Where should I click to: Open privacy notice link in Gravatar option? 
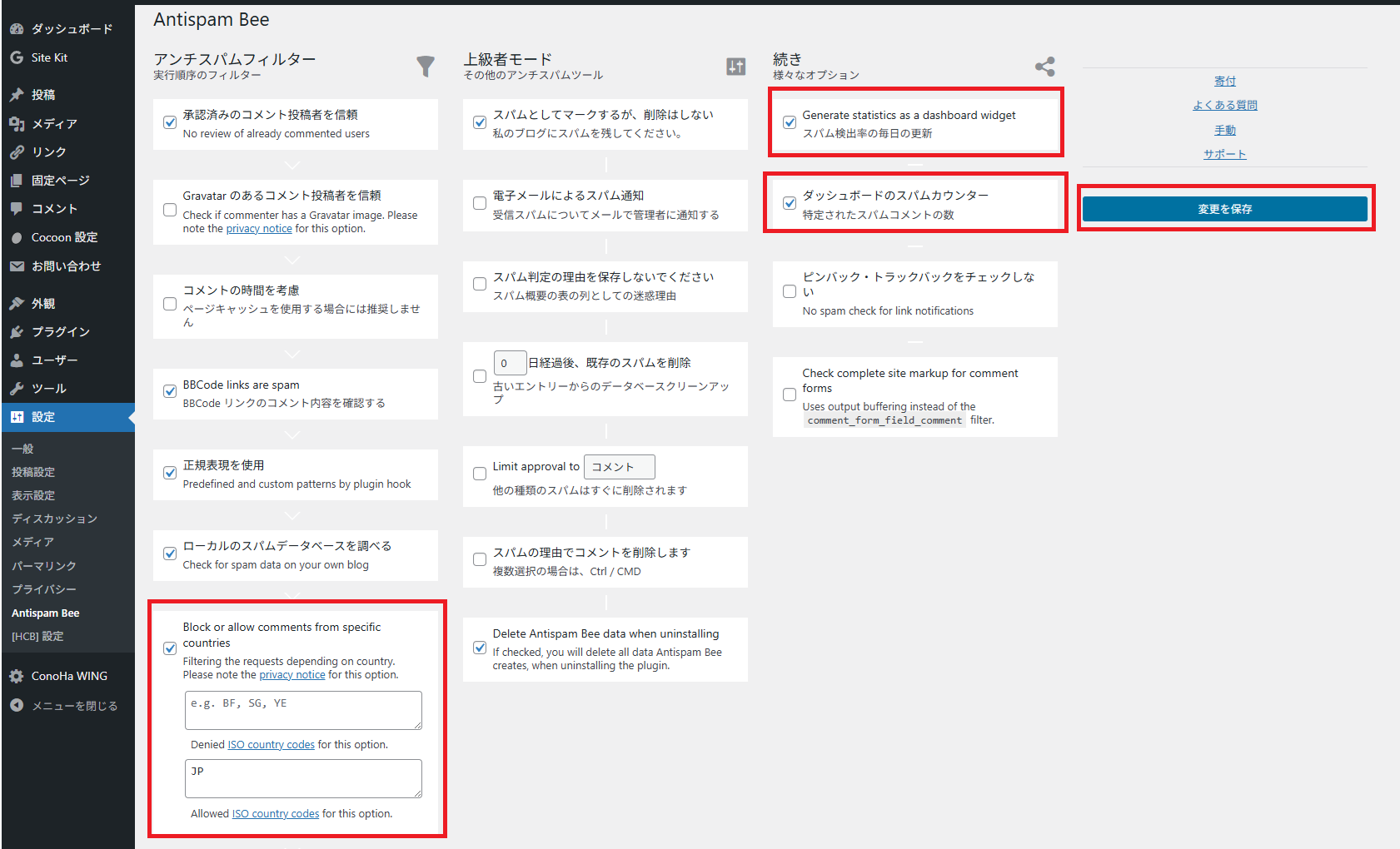pyautogui.click(x=259, y=229)
